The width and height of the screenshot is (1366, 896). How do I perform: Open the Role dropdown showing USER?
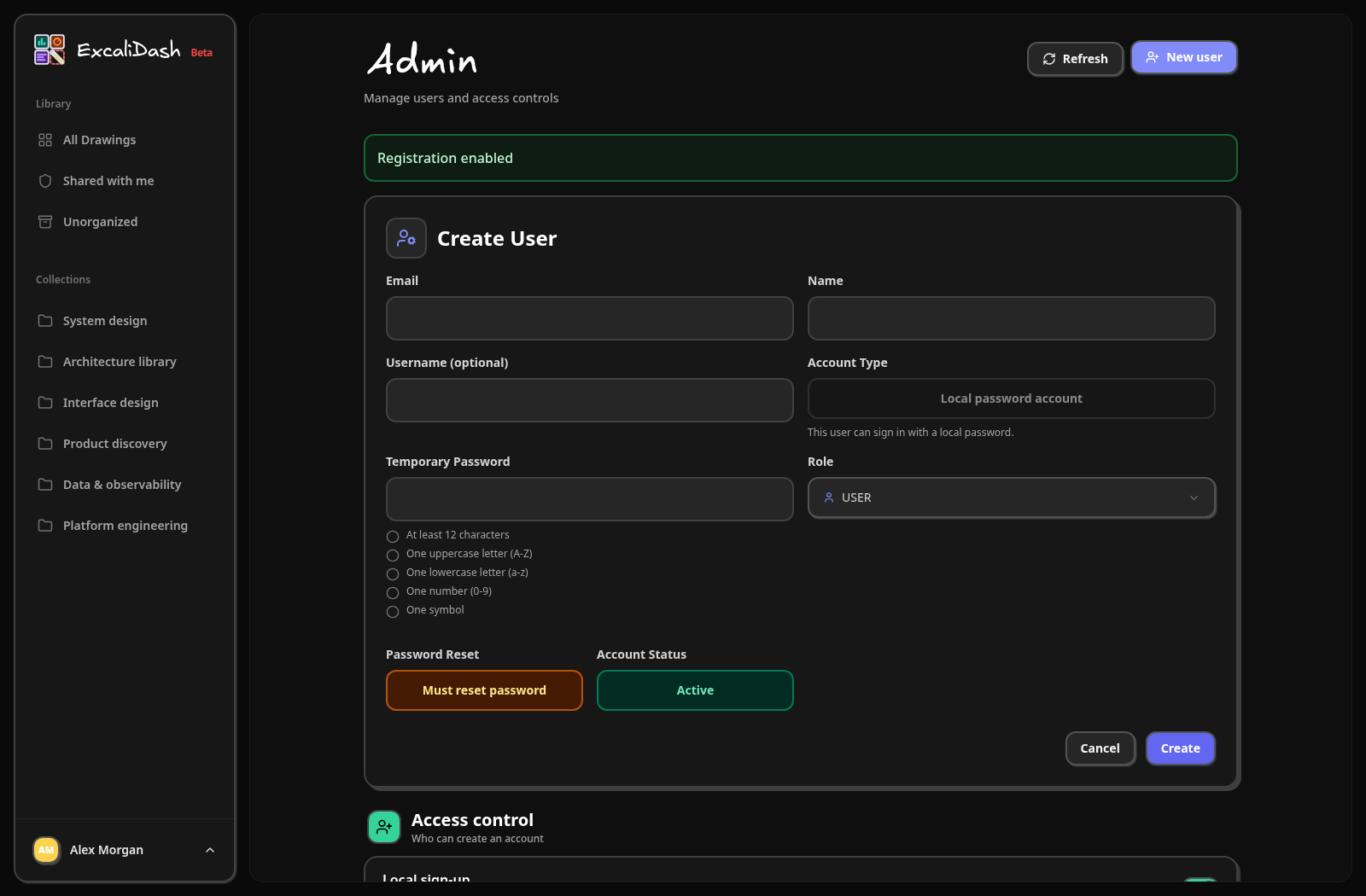click(1012, 497)
